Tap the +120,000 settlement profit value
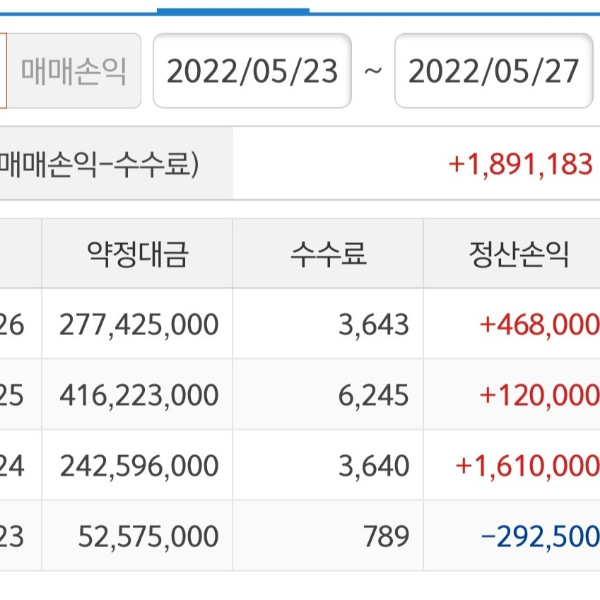600x600 pixels. coord(539,395)
